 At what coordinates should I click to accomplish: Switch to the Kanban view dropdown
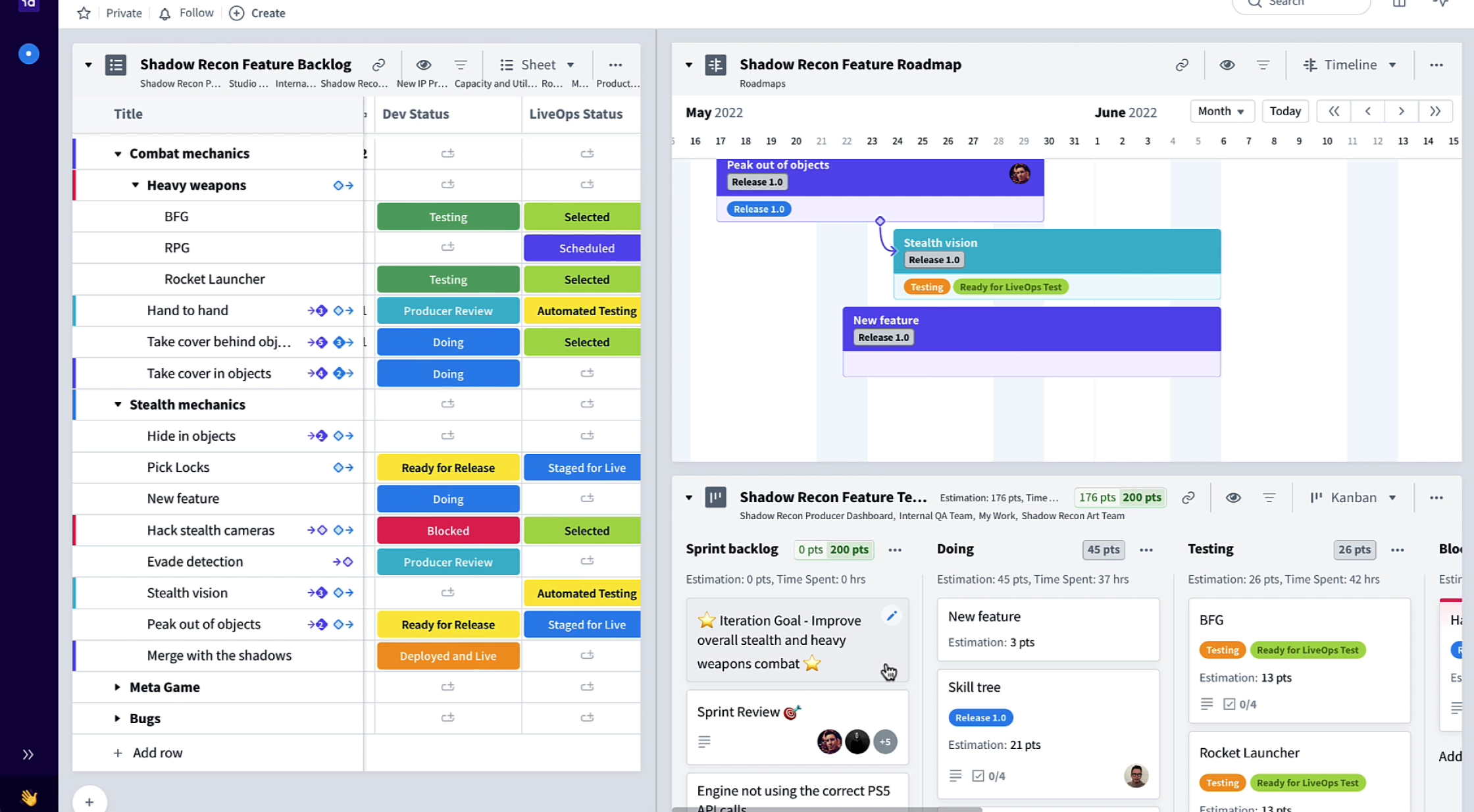(x=1352, y=497)
